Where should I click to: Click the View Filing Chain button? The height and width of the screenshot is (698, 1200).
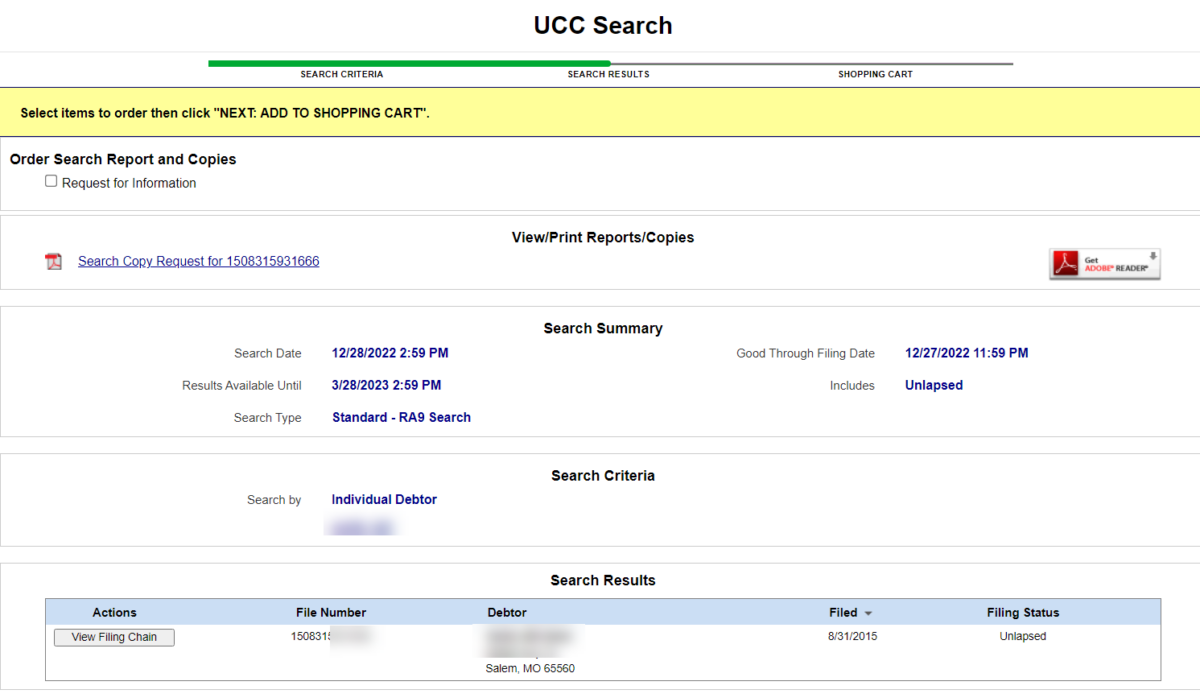114,637
